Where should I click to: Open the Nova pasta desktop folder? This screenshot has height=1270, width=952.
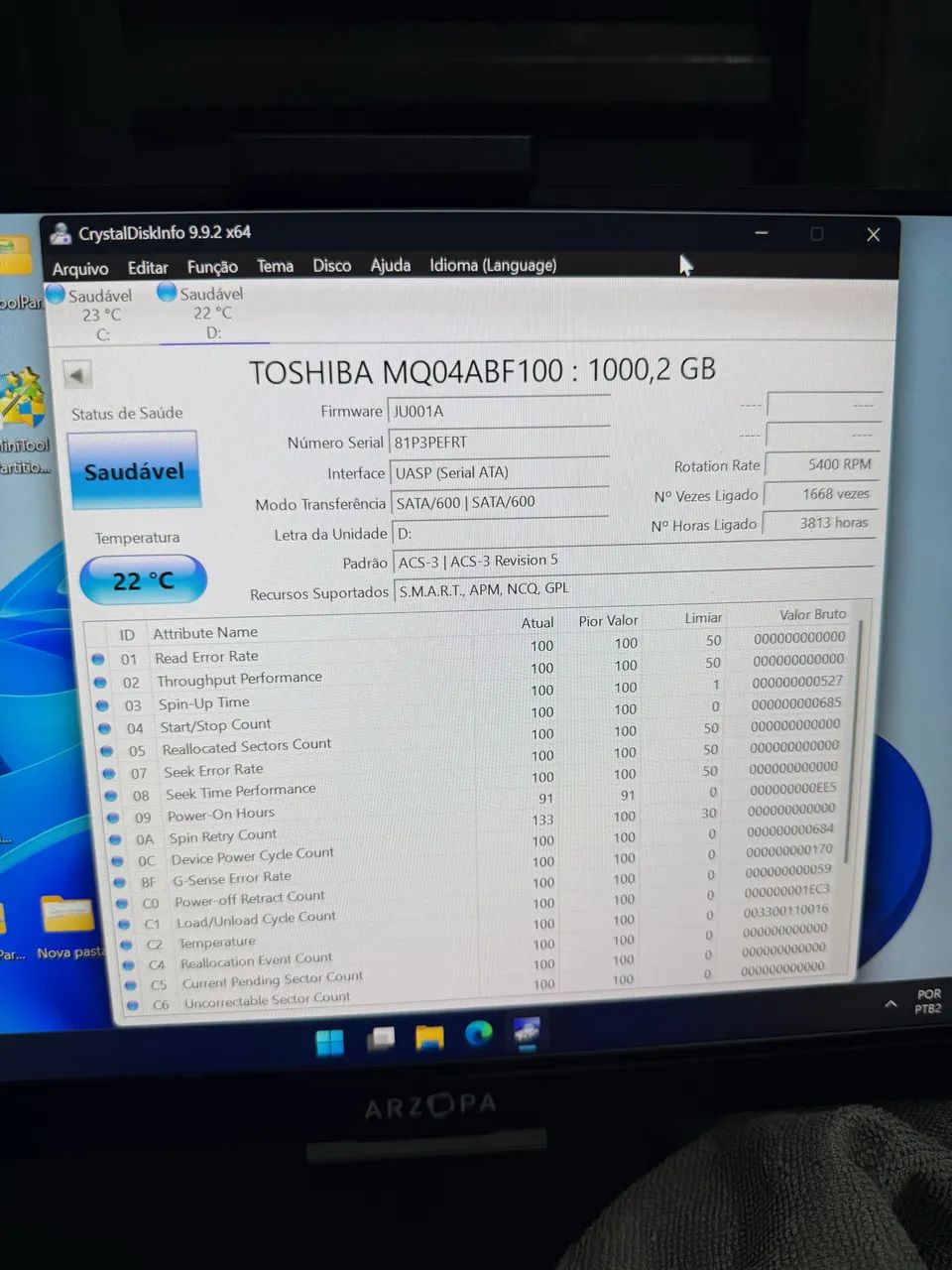click(67, 927)
